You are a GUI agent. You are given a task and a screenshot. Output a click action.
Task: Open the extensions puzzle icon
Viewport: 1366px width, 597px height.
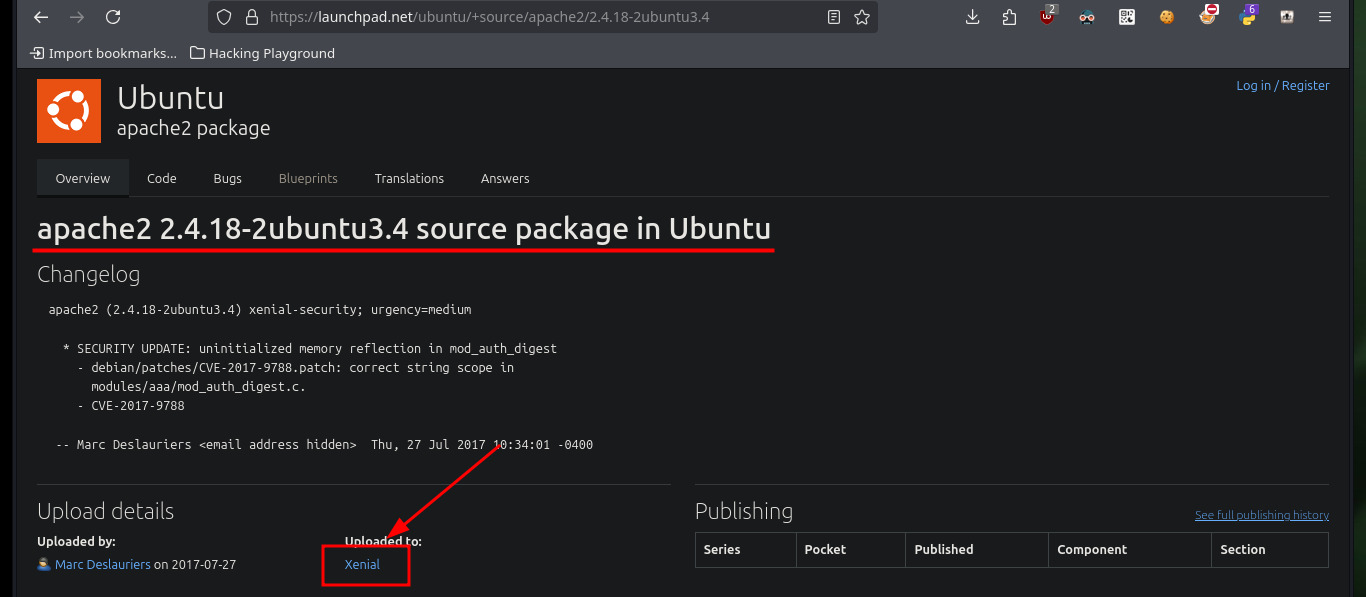[1010, 17]
